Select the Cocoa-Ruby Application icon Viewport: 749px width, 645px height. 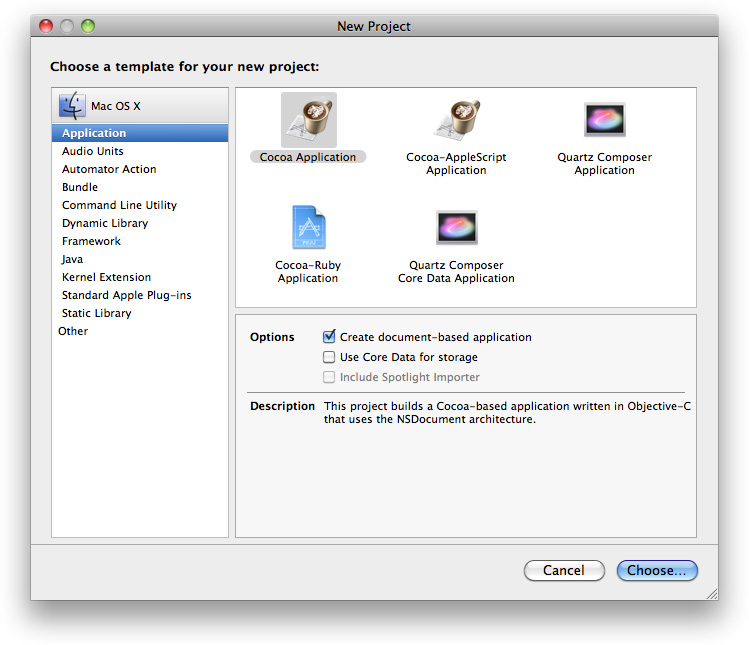[308, 228]
